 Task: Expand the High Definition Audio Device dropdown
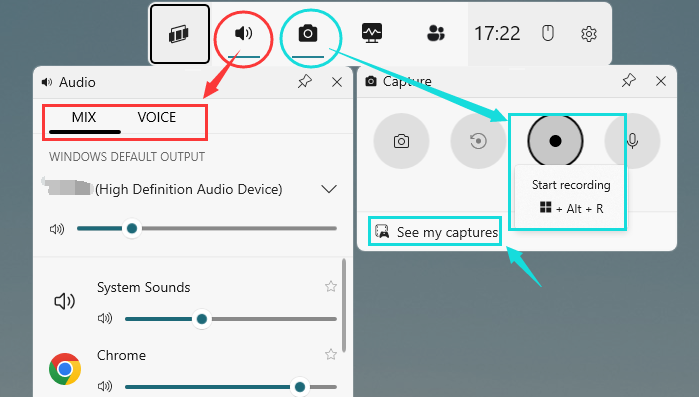click(x=329, y=189)
